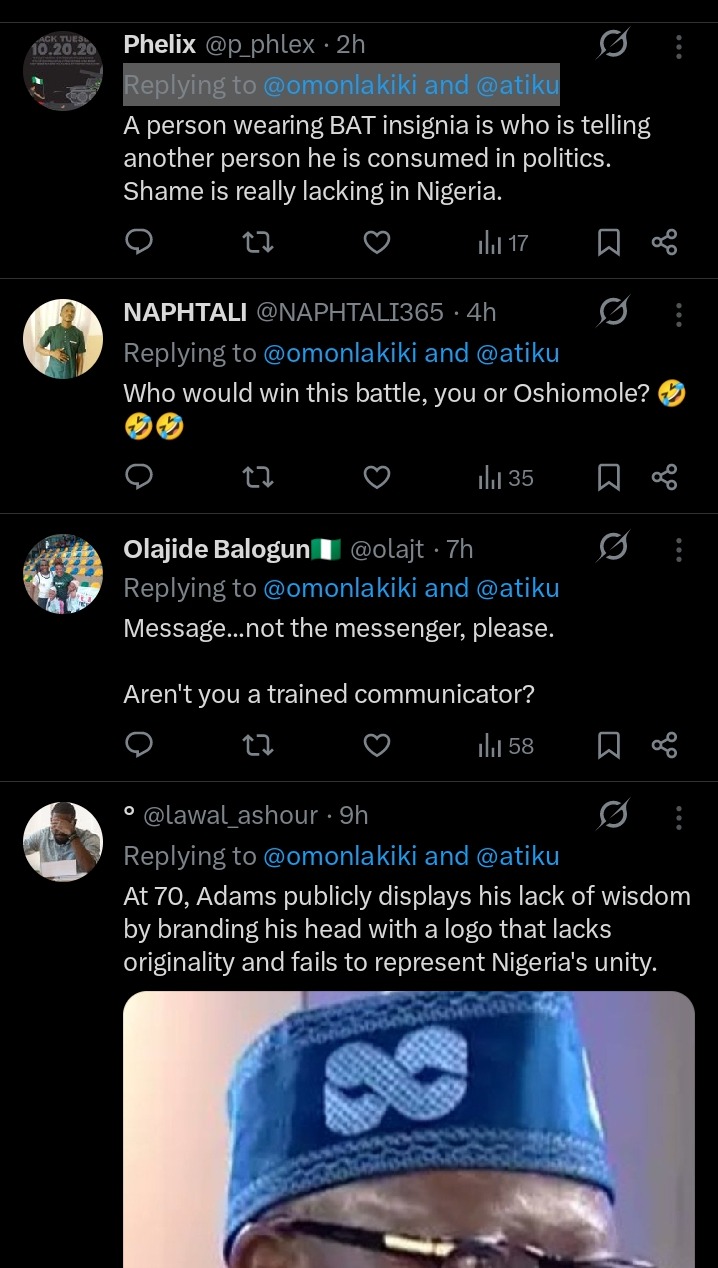This screenshot has height=1268, width=718.
Task: Open the blue cap image attachment
Action: (x=408, y=1128)
